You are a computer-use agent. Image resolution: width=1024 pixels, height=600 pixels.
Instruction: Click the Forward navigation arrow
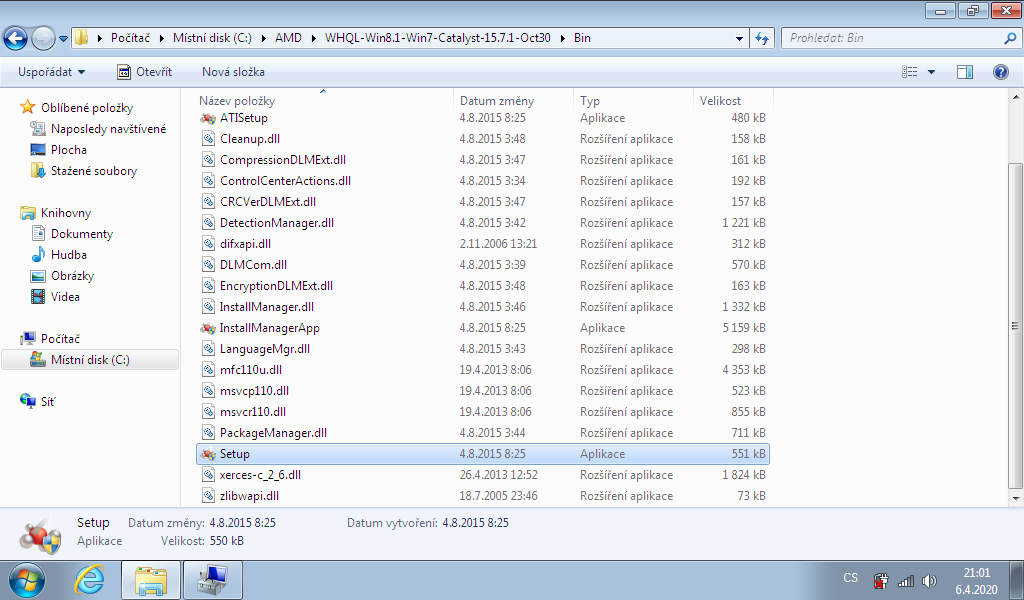tap(44, 38)
